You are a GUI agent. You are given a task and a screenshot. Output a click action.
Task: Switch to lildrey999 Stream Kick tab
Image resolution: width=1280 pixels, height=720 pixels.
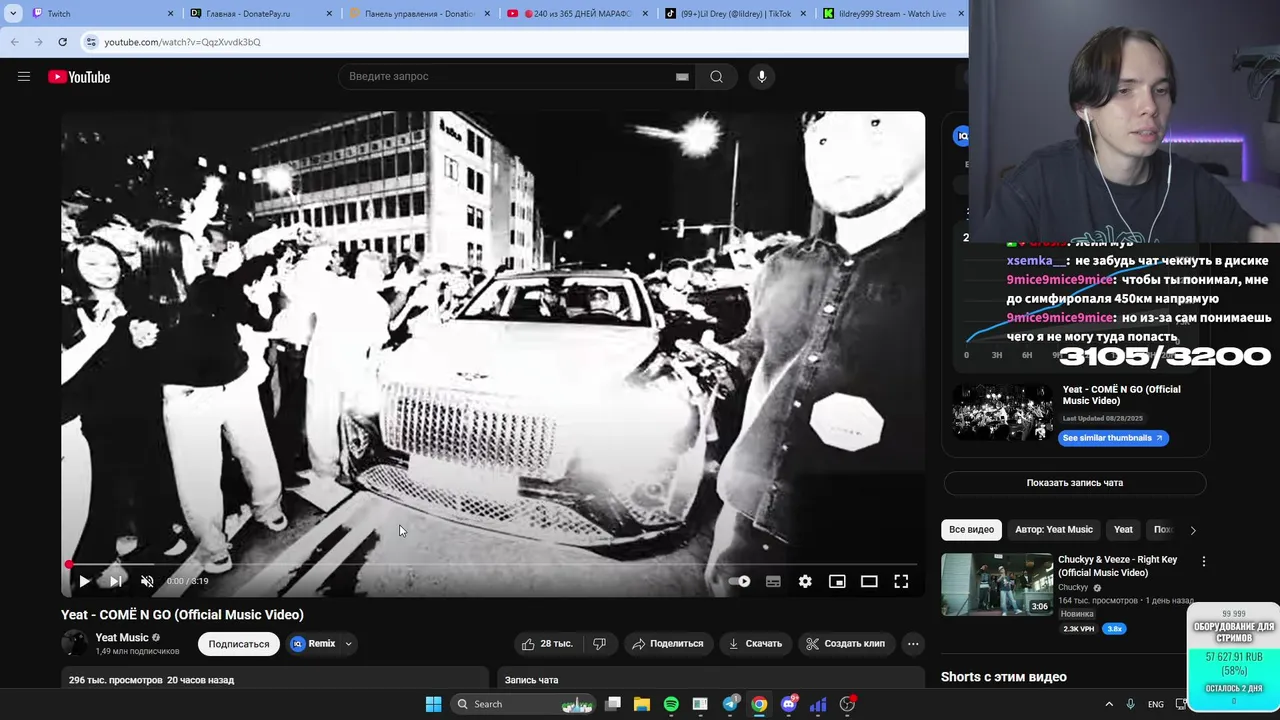click(x=892, y=14)
